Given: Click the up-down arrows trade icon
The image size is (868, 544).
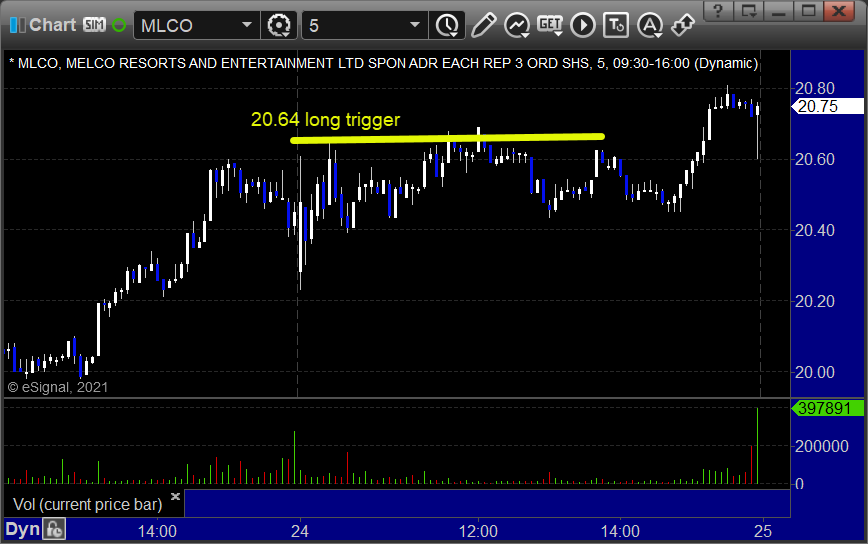Looking at the screenshot, I should point(683,25).
